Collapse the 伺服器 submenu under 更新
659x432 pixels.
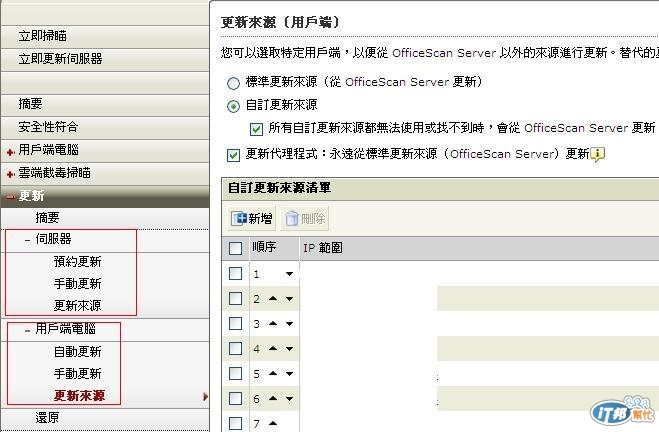click(x=27, y=240)
